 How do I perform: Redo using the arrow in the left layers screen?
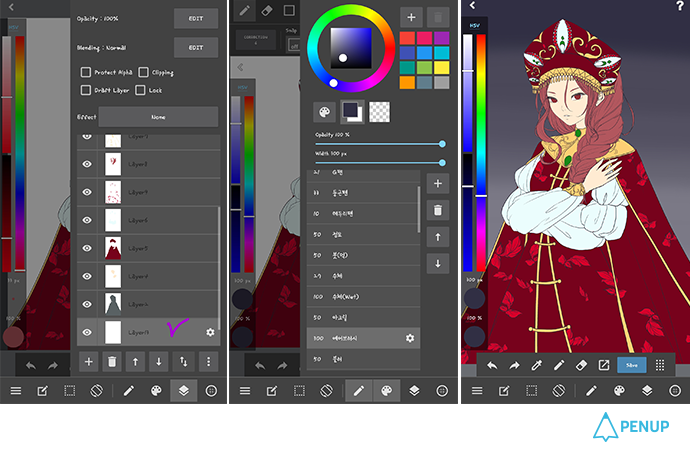[x=53, y=365]
